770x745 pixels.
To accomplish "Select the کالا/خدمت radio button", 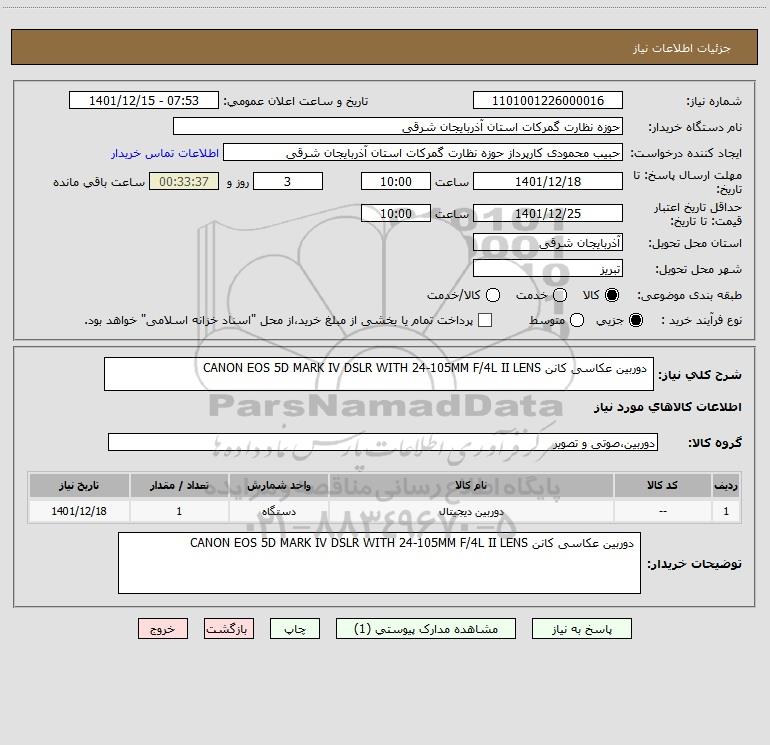I will [493, 295].
